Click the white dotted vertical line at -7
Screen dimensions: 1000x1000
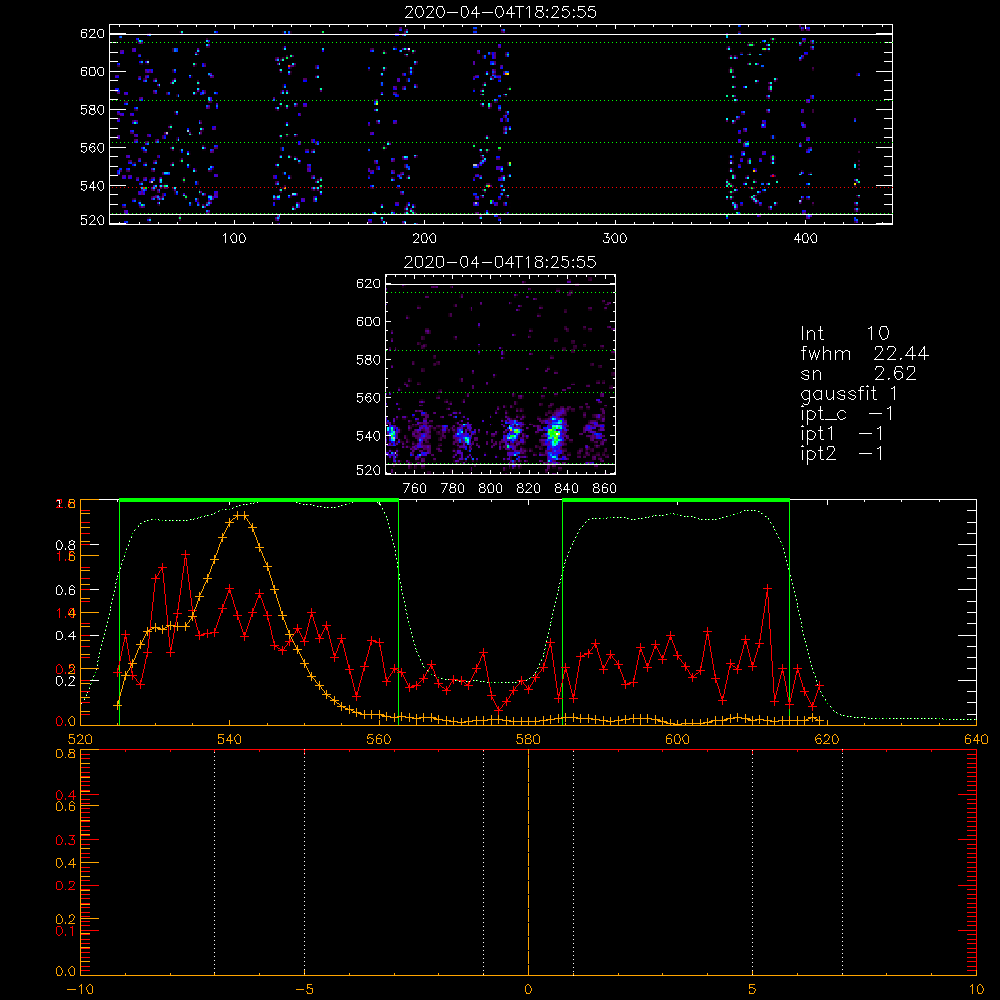click(x=214, y=862)
